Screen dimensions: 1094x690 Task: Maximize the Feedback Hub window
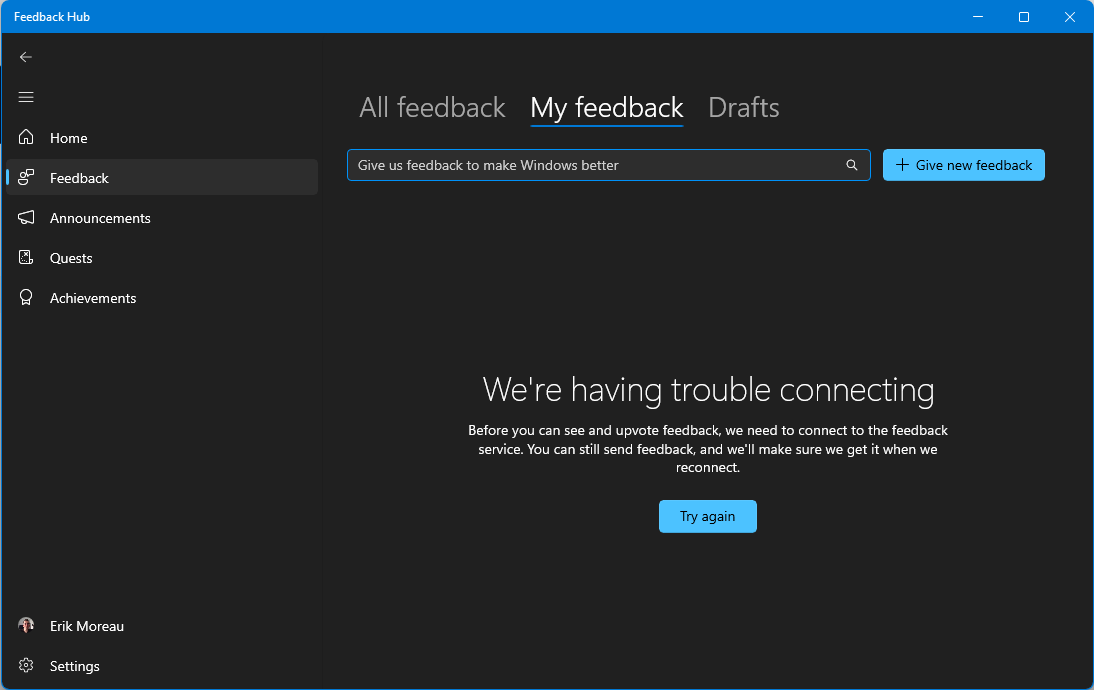point(1024,17)
